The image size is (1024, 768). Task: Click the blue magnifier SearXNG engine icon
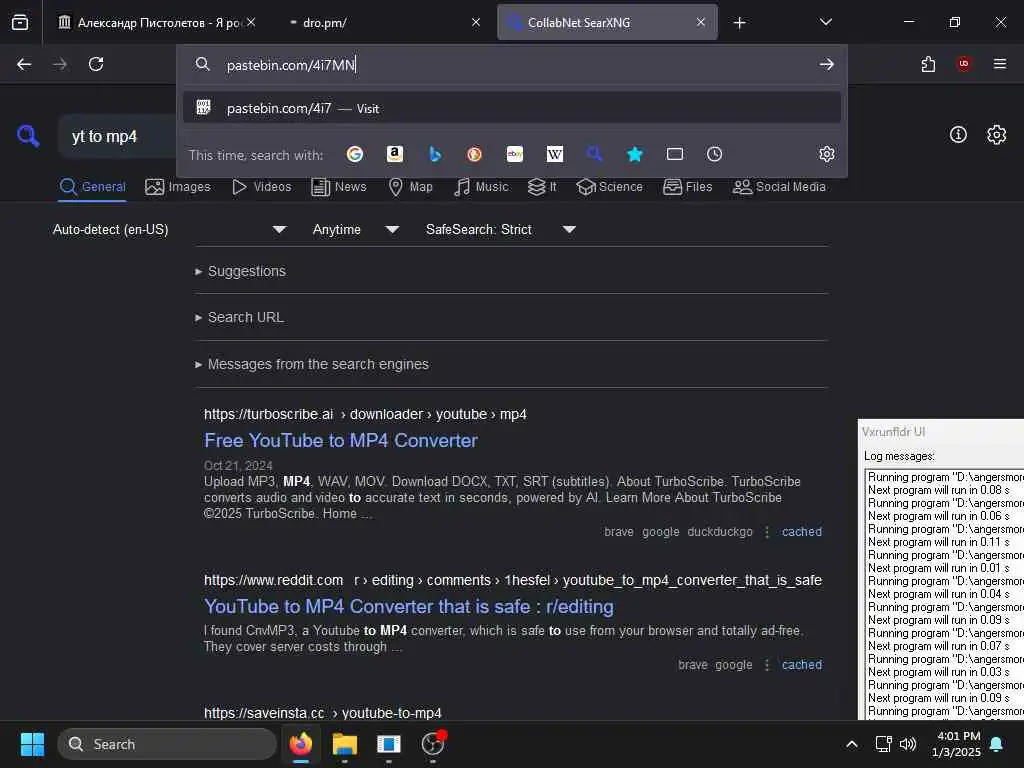pos(594,154)
